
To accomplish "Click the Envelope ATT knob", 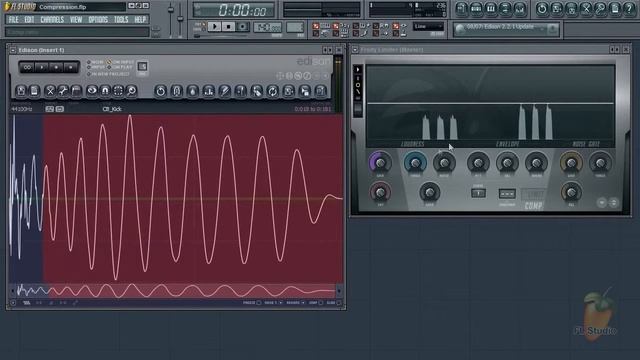I will (x=478, y=162).
